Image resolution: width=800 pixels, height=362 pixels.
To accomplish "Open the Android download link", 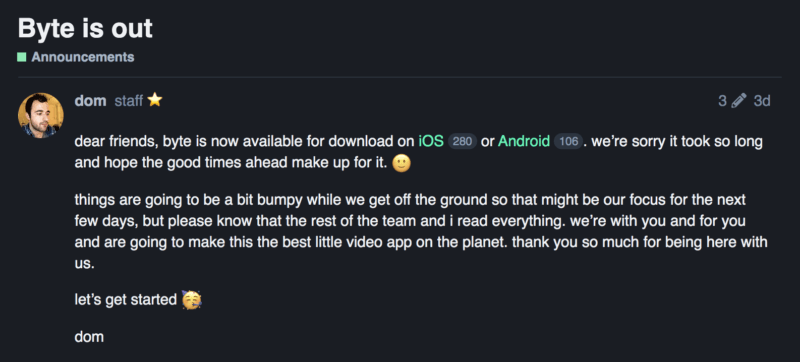I will click(524, 141).
